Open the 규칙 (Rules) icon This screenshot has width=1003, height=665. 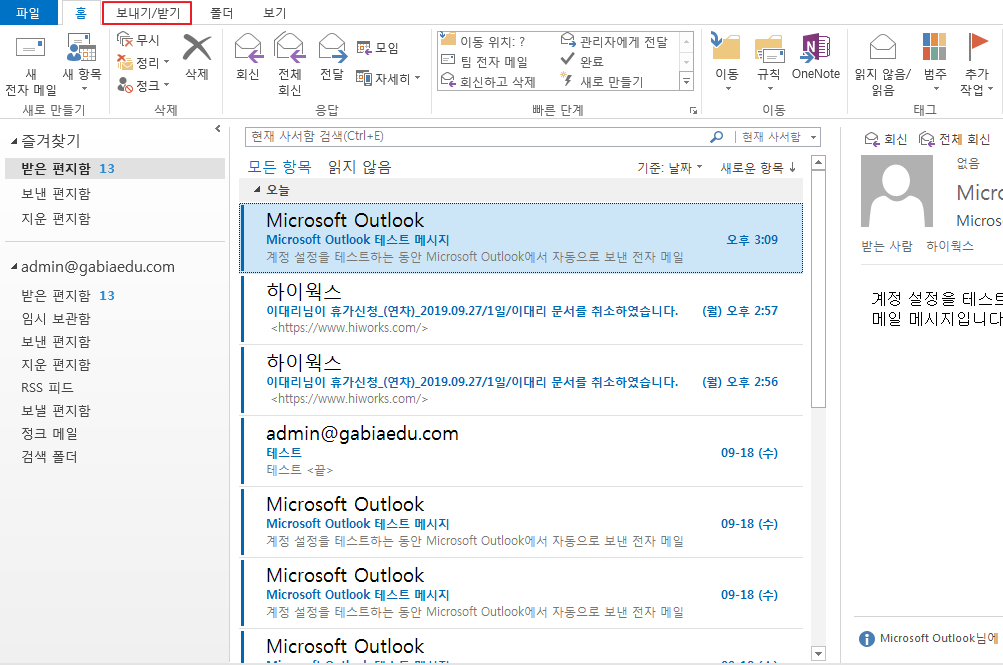point(769,49)
